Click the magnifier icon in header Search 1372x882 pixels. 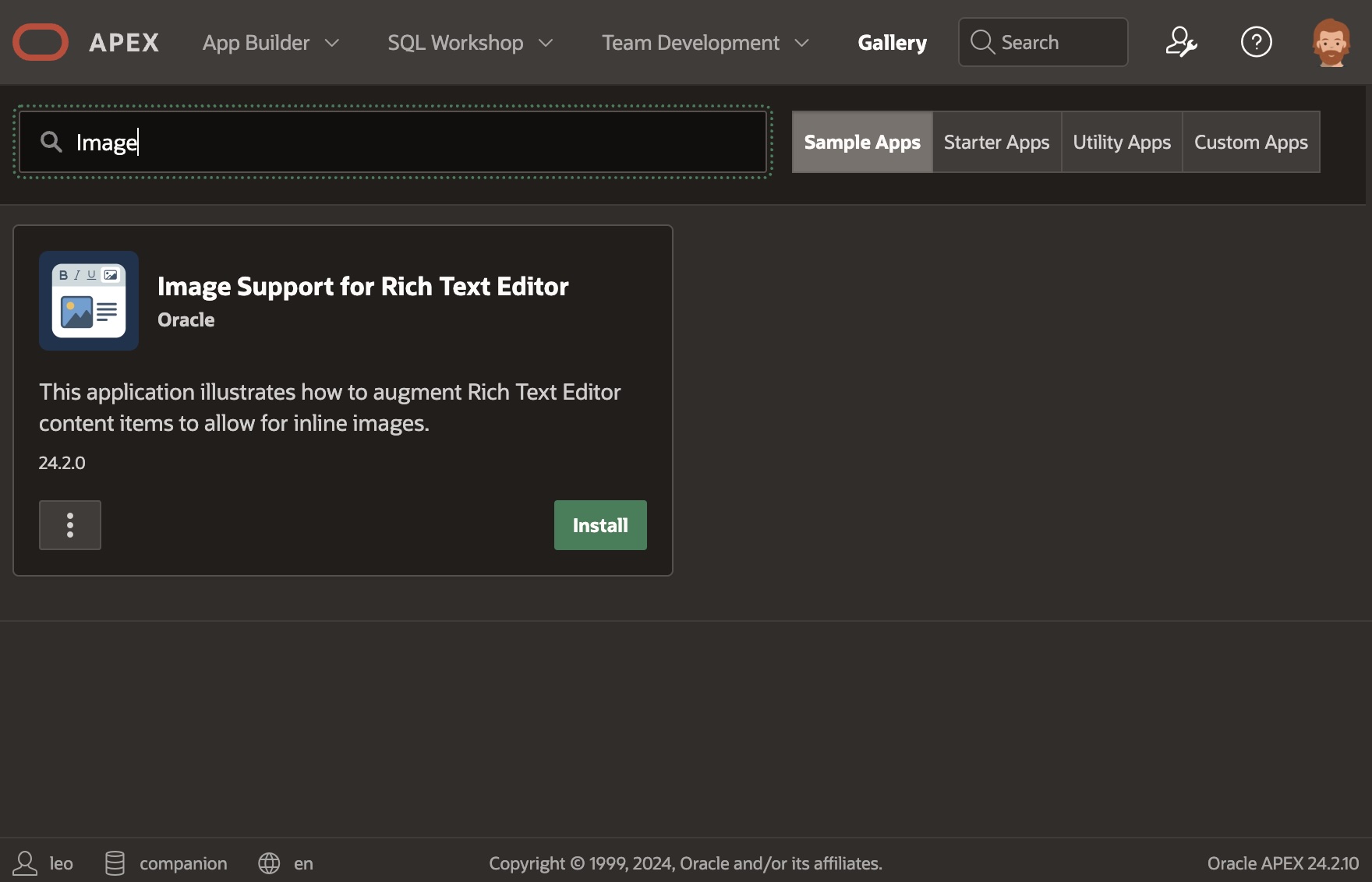982,42
